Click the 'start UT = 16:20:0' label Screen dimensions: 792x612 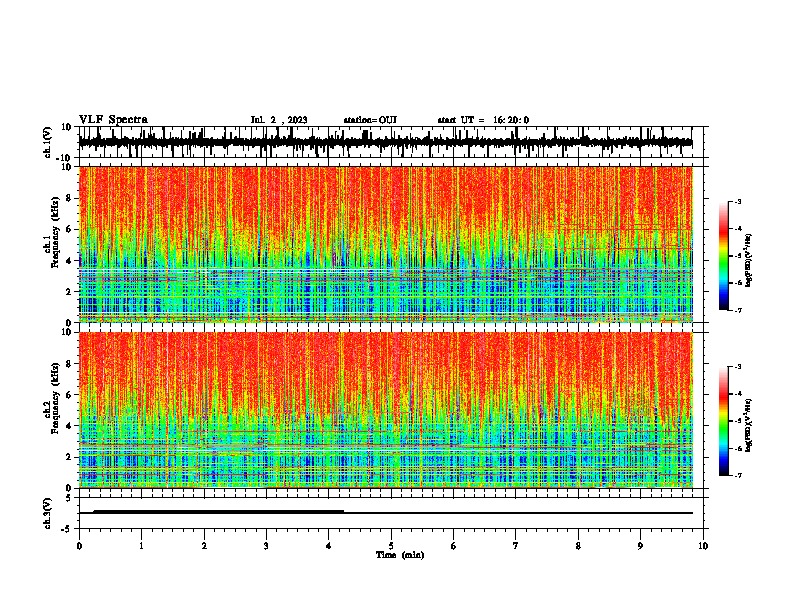[x=483, y=120]
